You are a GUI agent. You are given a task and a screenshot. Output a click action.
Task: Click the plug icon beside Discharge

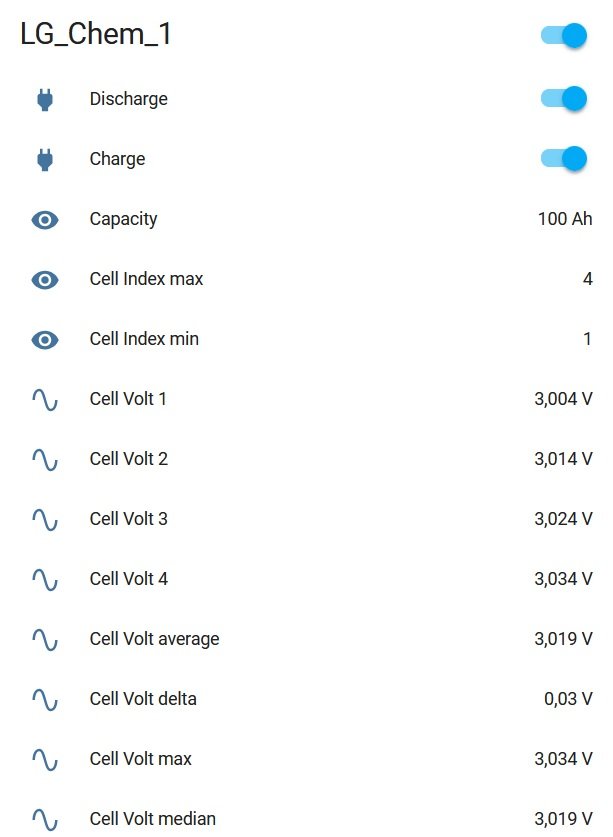tap(45, 99)
